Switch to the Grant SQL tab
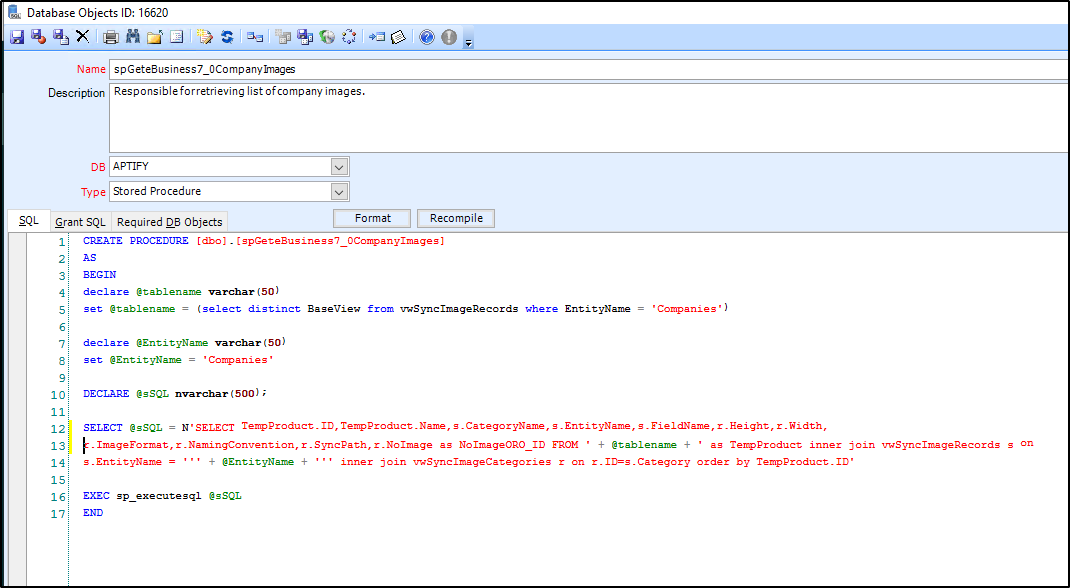This screenshot has width=1070, height=588. click(81, 222)
